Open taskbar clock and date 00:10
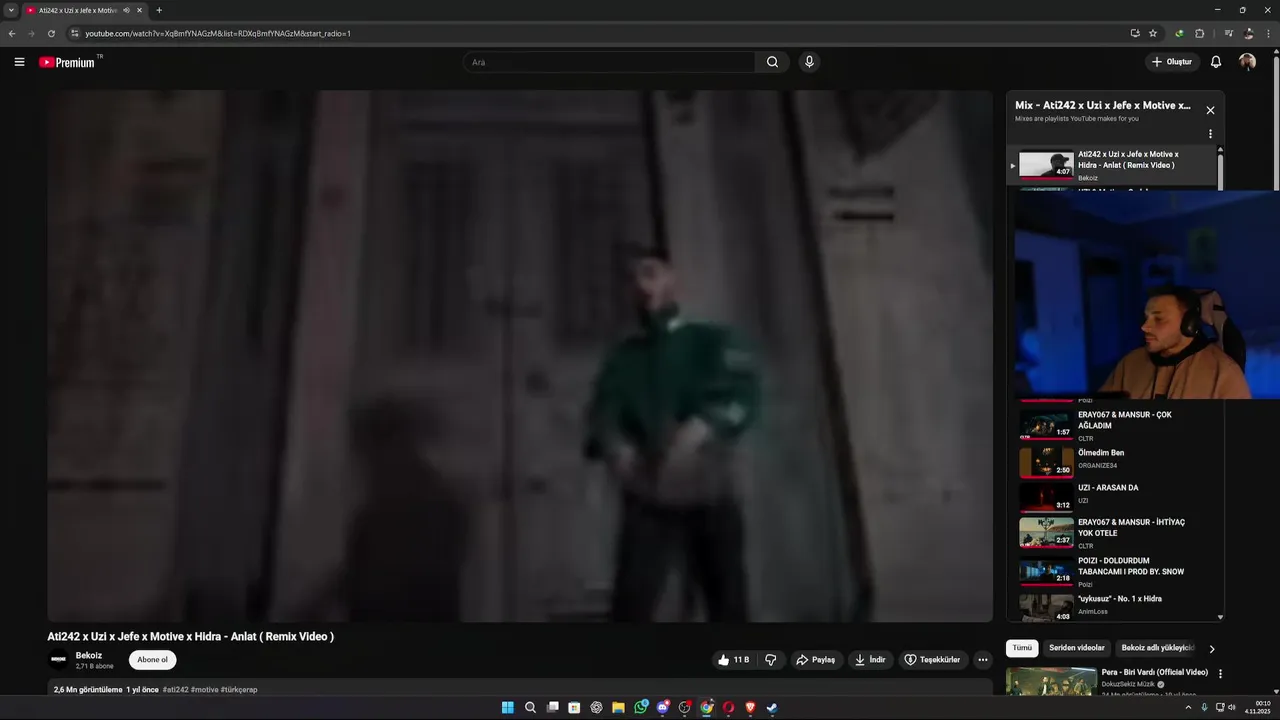This screenshot has height=720, width=1280. [1258, 707]
